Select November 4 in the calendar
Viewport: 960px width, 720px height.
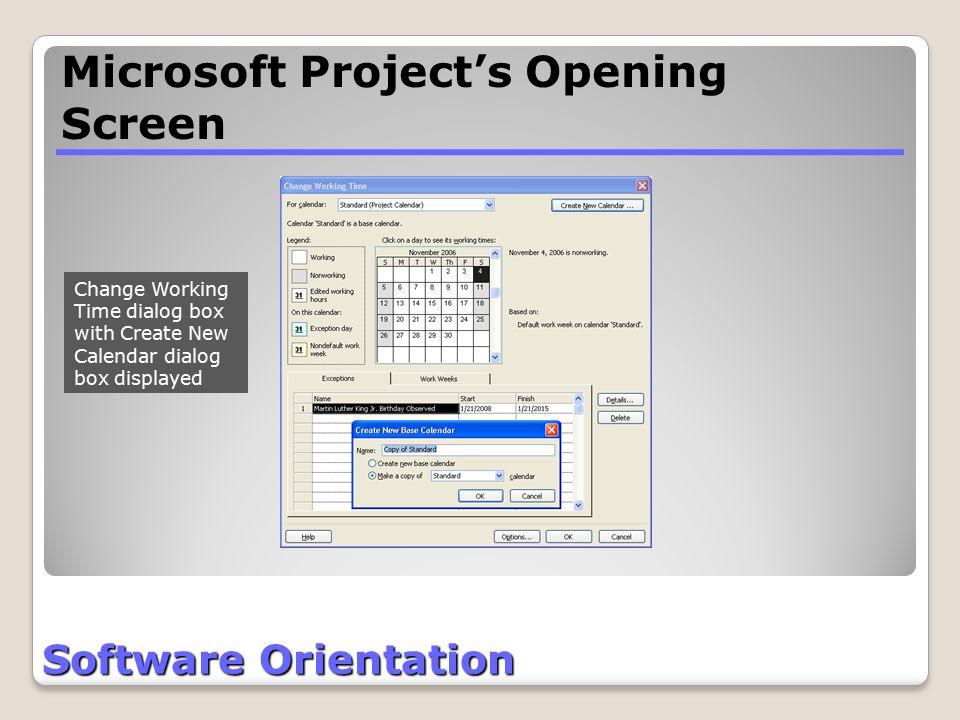point(481,274)
